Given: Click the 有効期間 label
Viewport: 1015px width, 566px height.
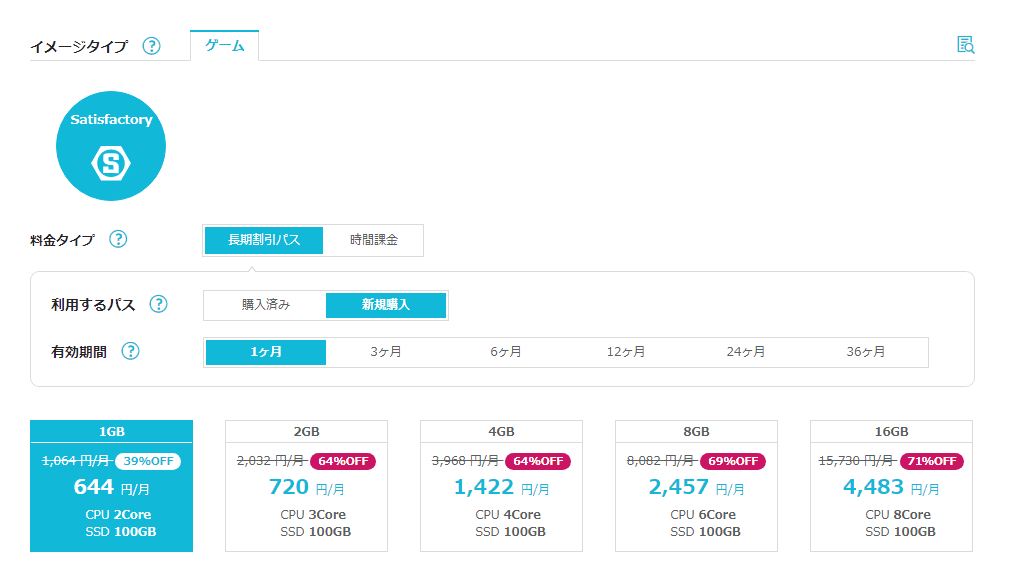Looking at the screenshot, I should click(79, 352).
